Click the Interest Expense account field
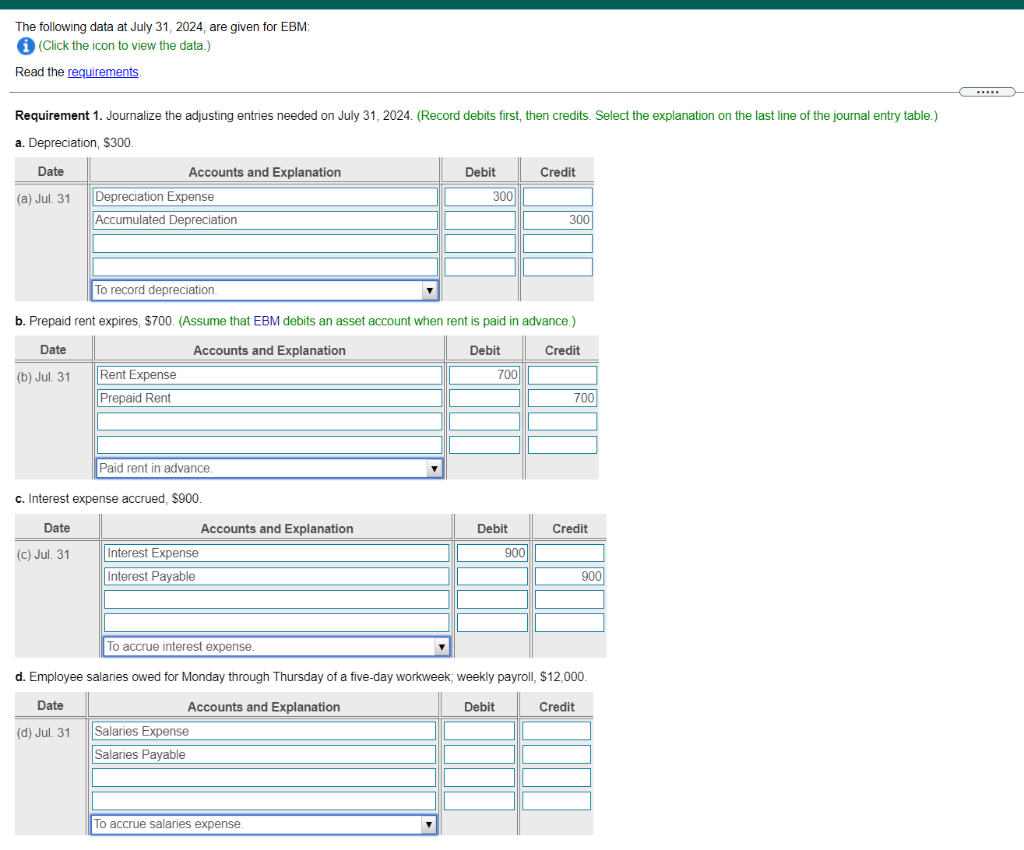The width and height of the screenshot is (1024, 850). point(277,553)
